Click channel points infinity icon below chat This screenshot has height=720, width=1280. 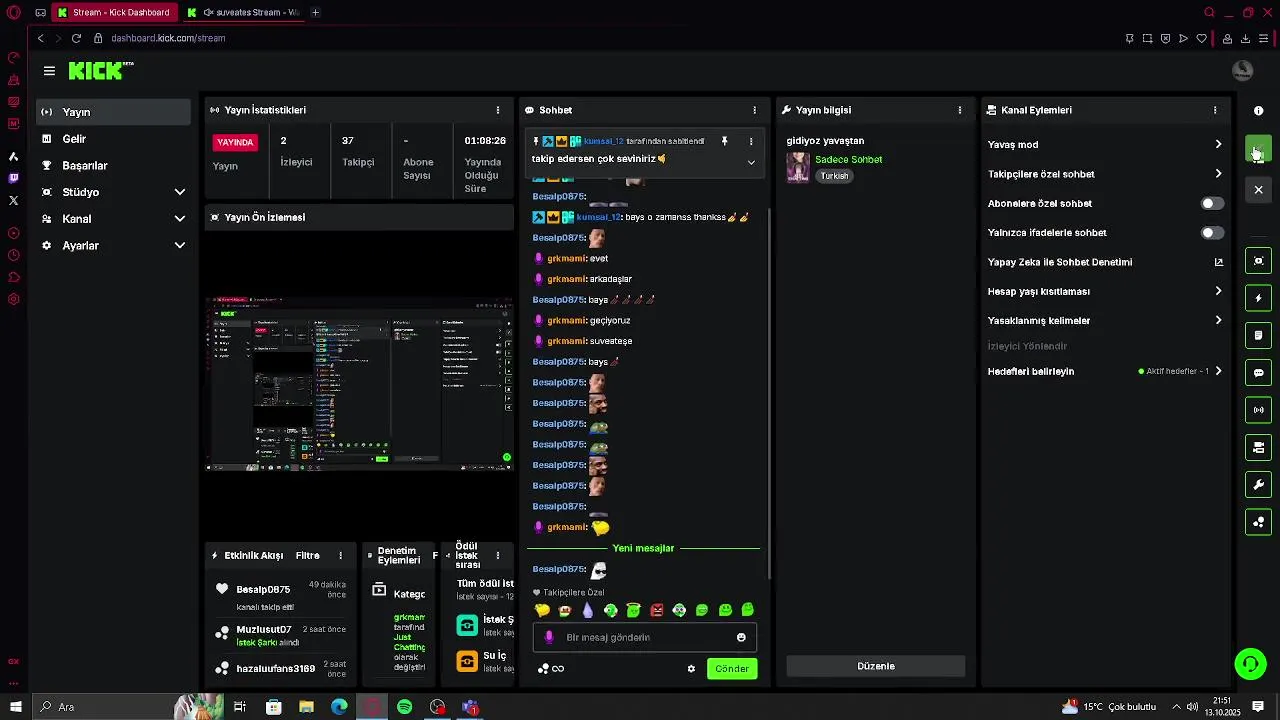(x=558, y=668)
